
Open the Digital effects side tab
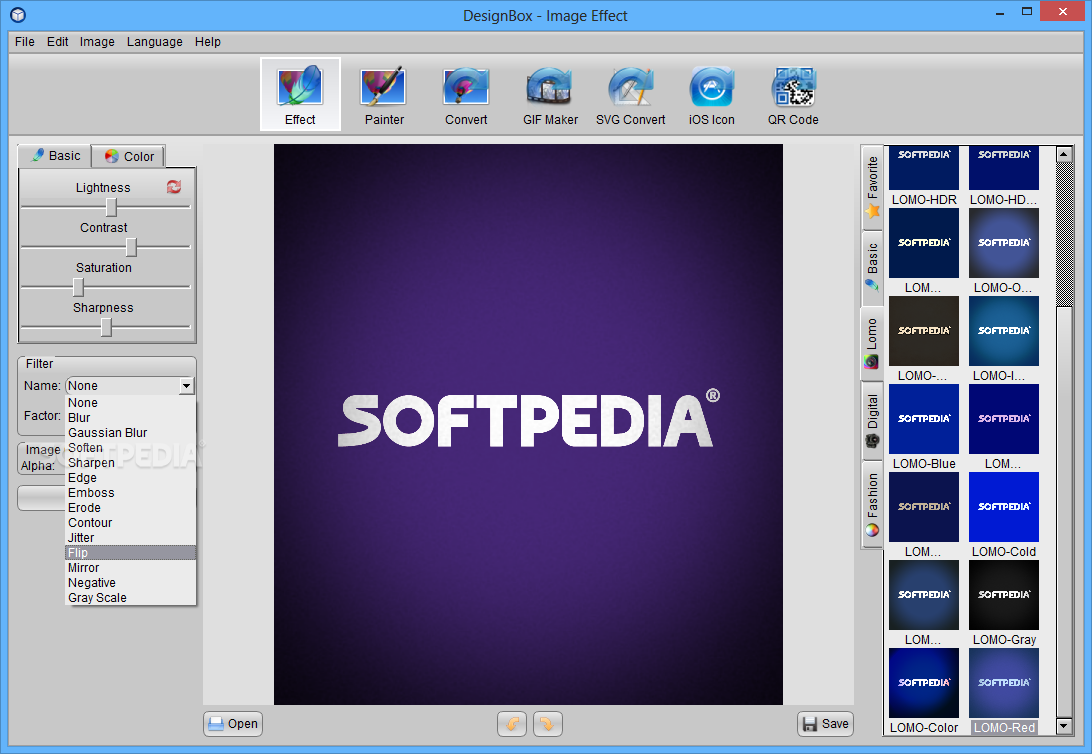tap(872, 421)
